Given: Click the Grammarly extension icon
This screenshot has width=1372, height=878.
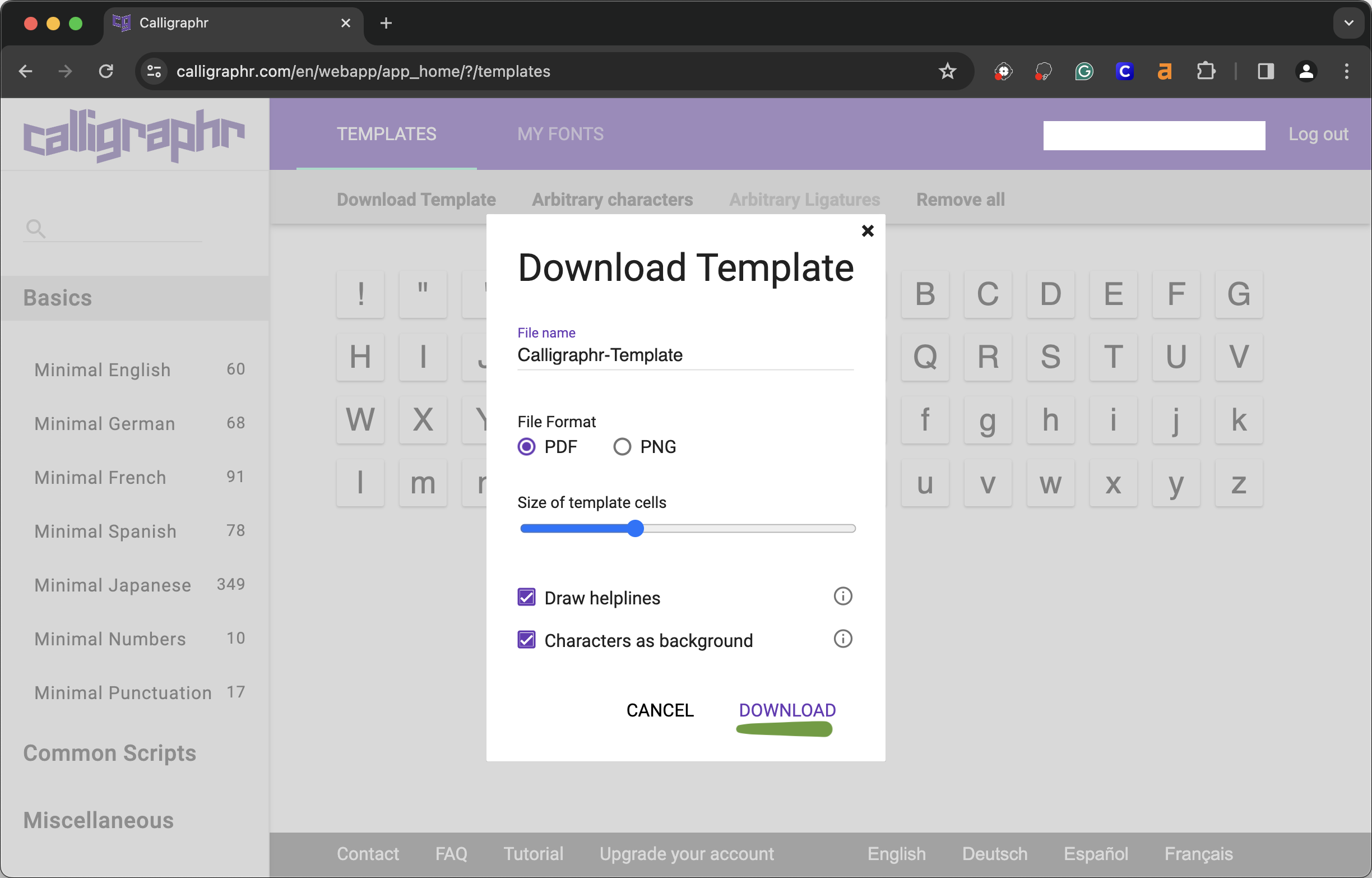Looking at the screenshot, I should pos(1085,72).
